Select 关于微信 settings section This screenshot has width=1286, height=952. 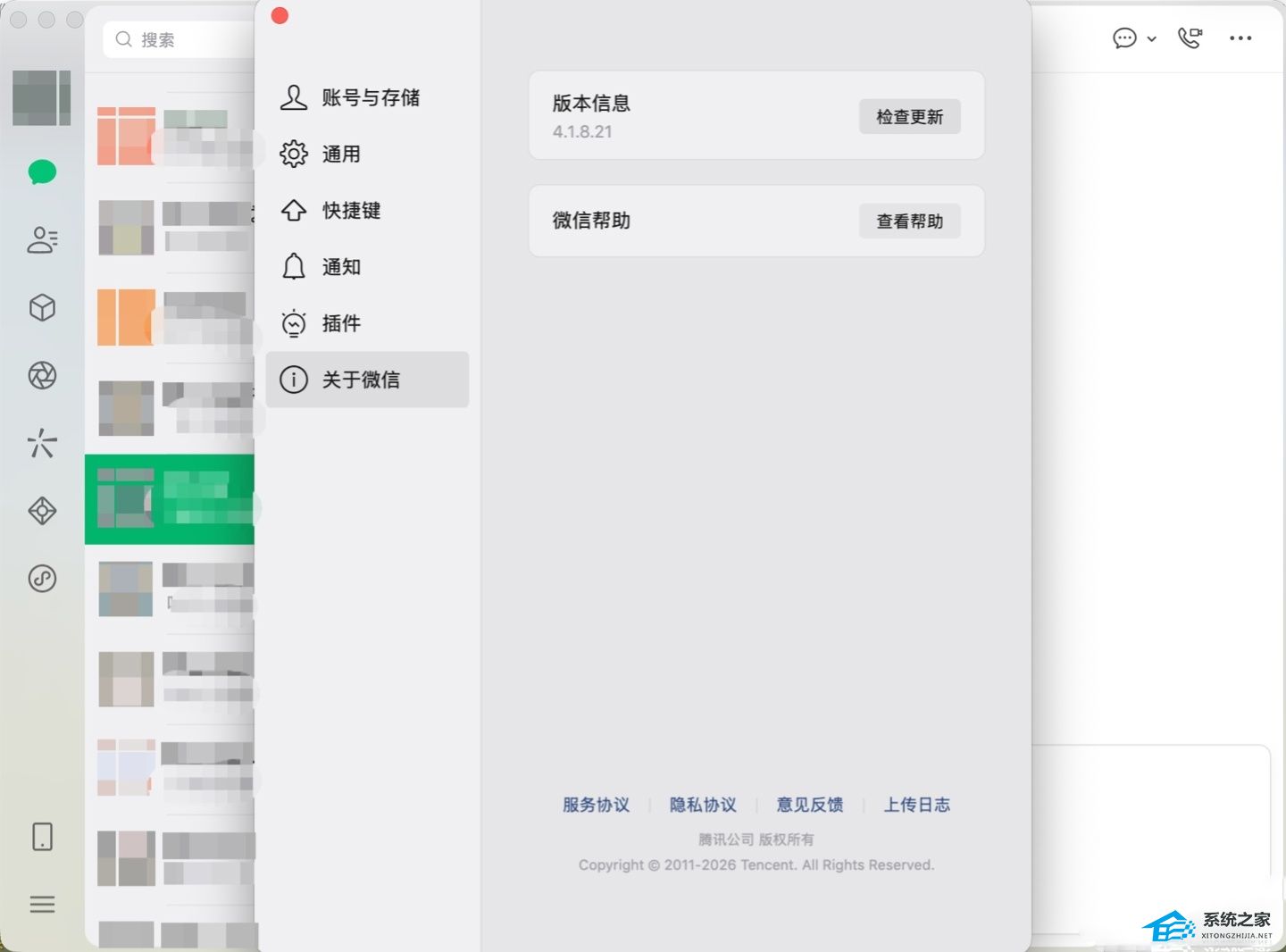pyautogui.click(x=367, y=380)
